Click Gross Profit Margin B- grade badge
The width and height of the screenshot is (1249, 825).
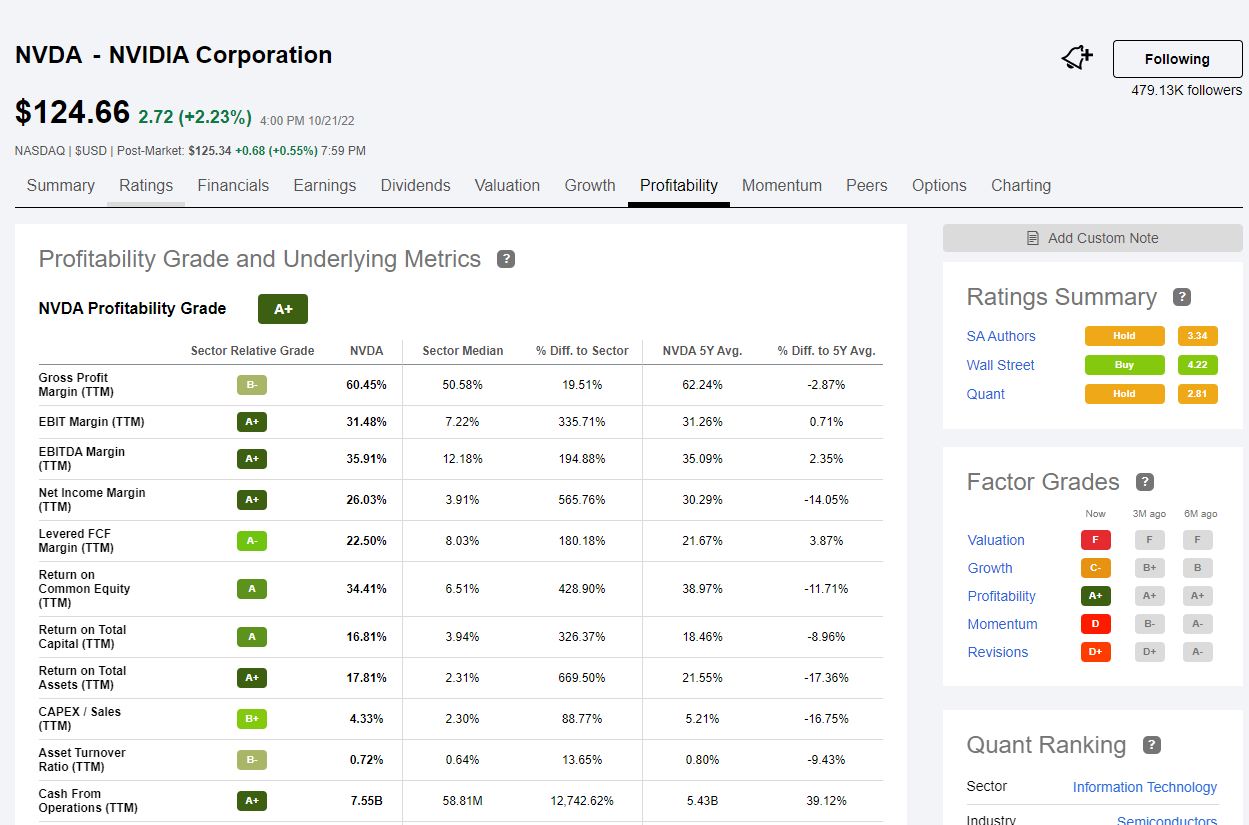(x=252, y=385)
